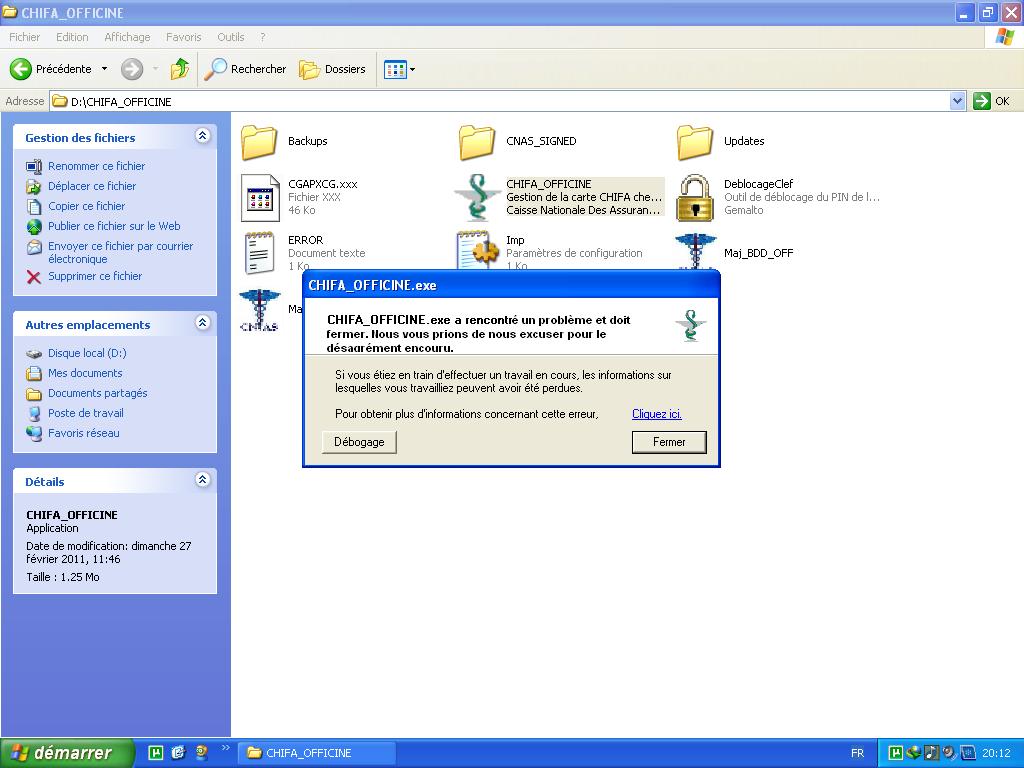This screenshot has height=768, width=1024.
Task: Expand the quick launch chevron
Action: pos(225,748)
